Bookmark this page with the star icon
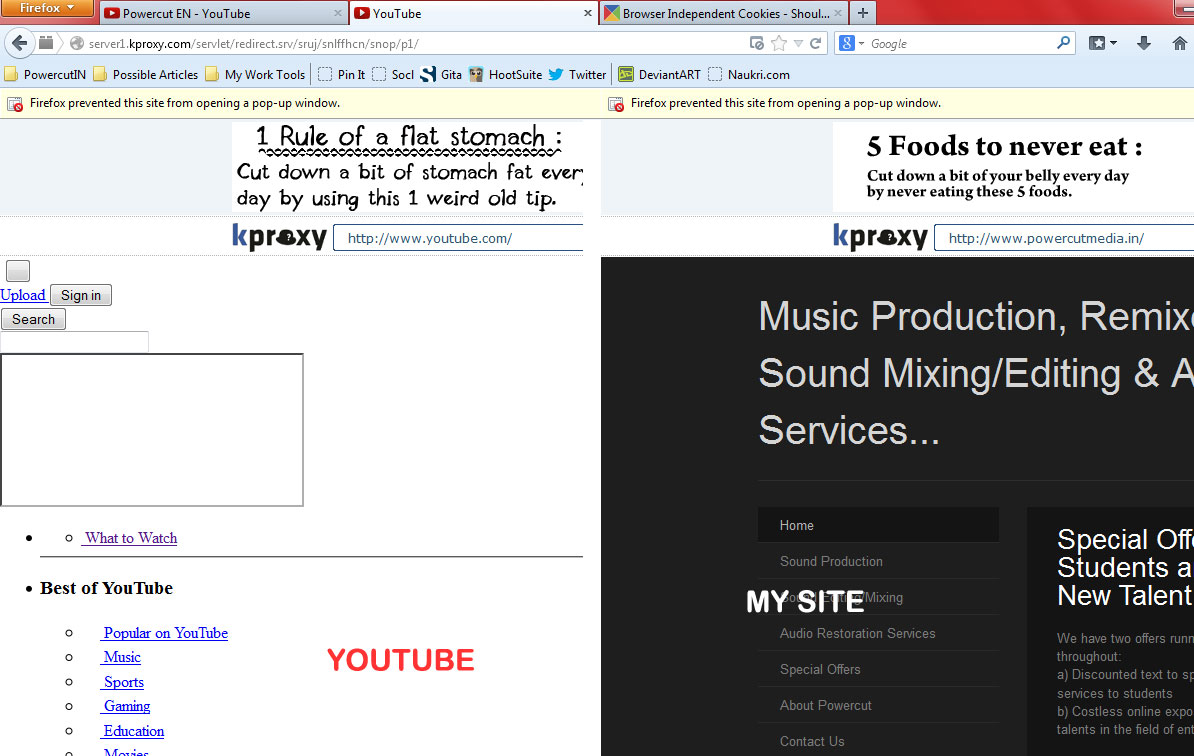1194x756 pixels. pyautogui.click(x=778, y=43)
